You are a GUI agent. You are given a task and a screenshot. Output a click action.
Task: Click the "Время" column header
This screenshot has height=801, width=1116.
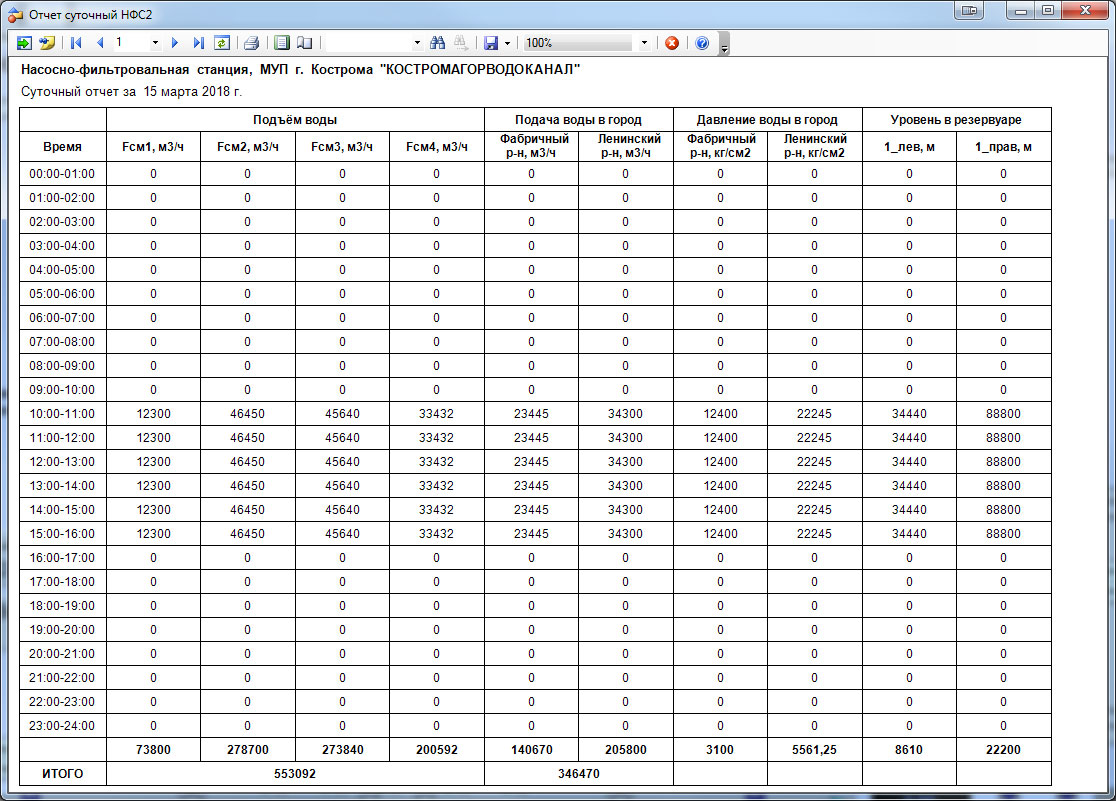[x=63, y=147]
